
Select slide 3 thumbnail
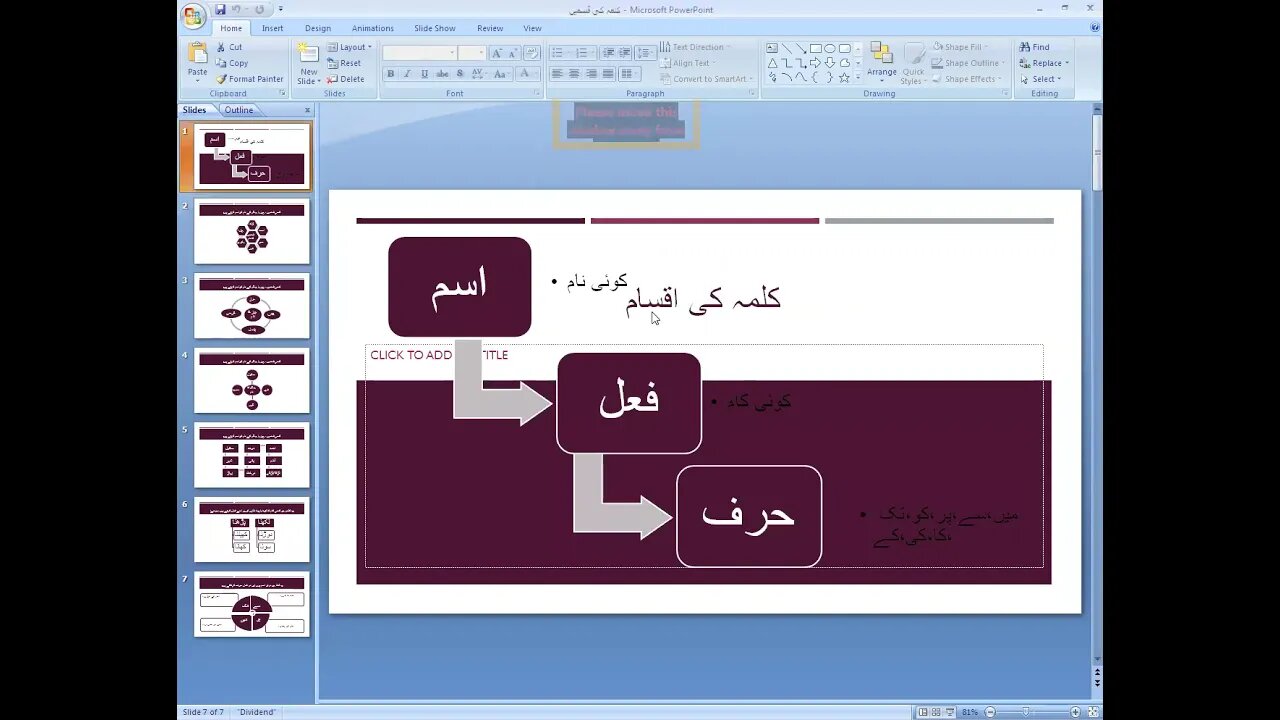(252, 305)
